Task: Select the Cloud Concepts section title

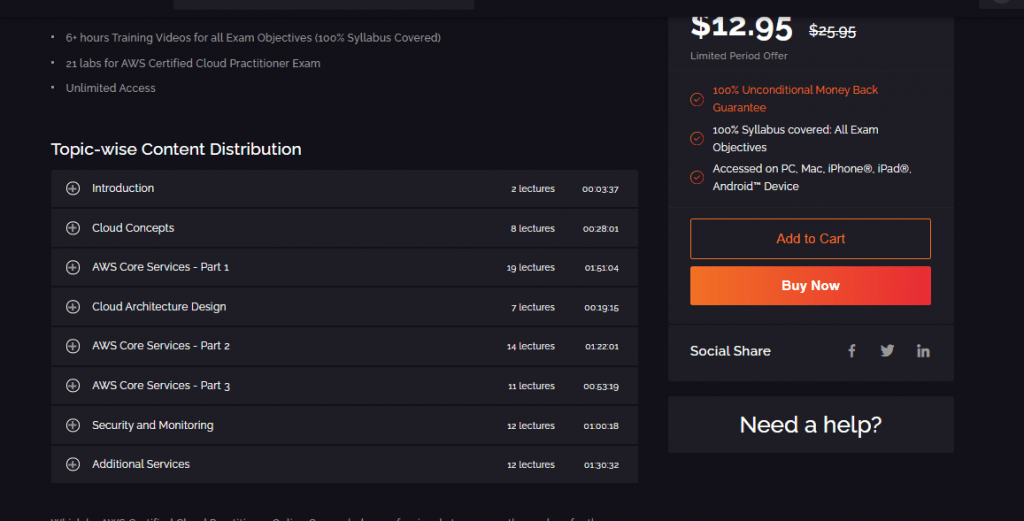Action: (x=133, y=228)
